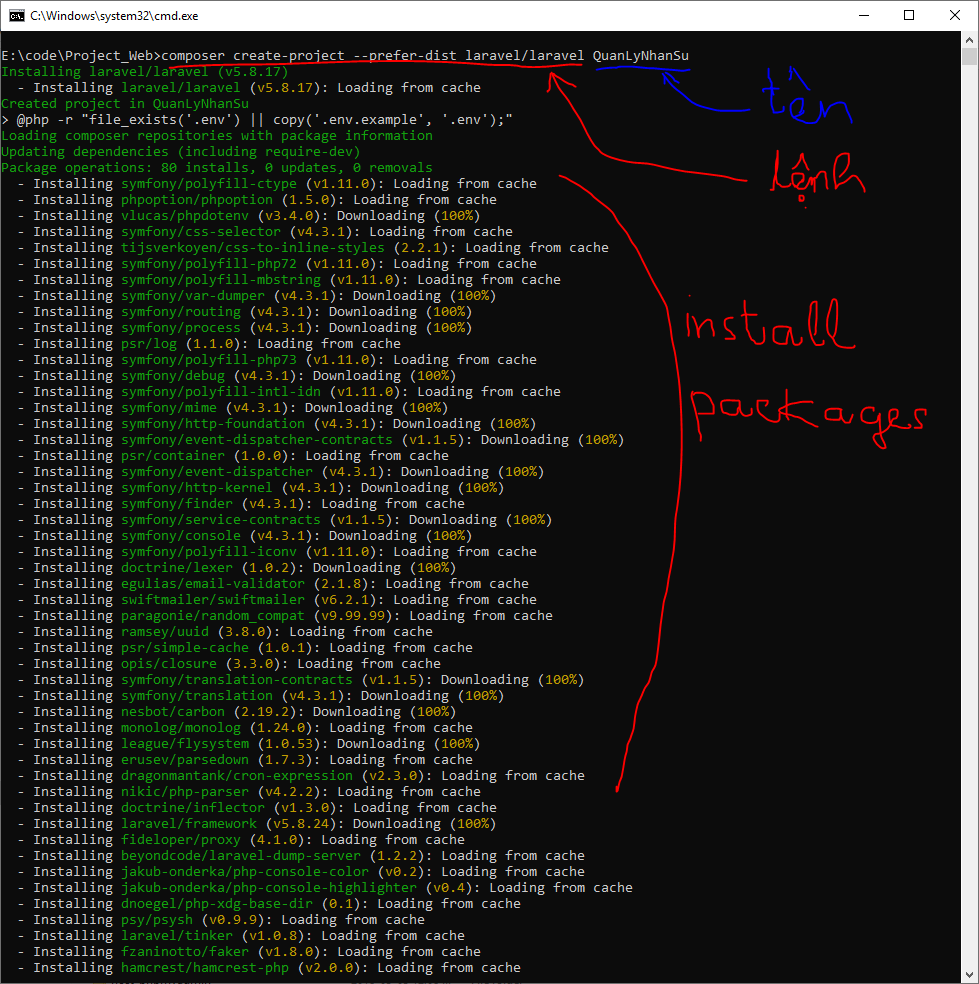Close the cmd.exe window
The width and height of the screenshot is (979, 984).
point(955,16)
